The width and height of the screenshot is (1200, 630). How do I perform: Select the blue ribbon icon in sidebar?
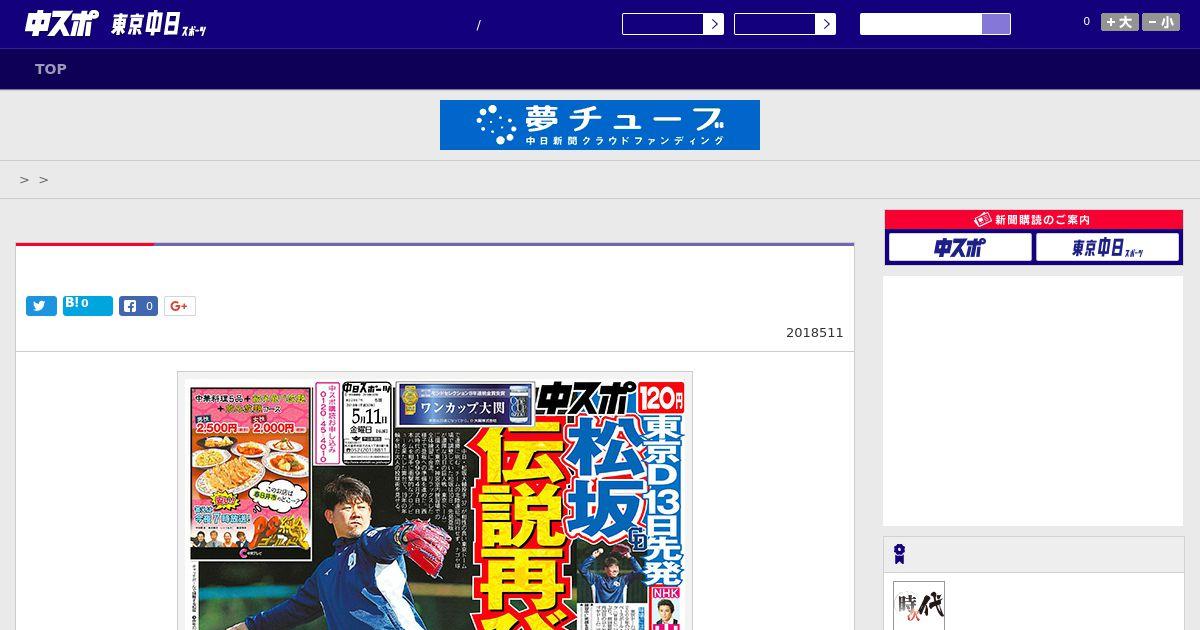pos(900,554)
